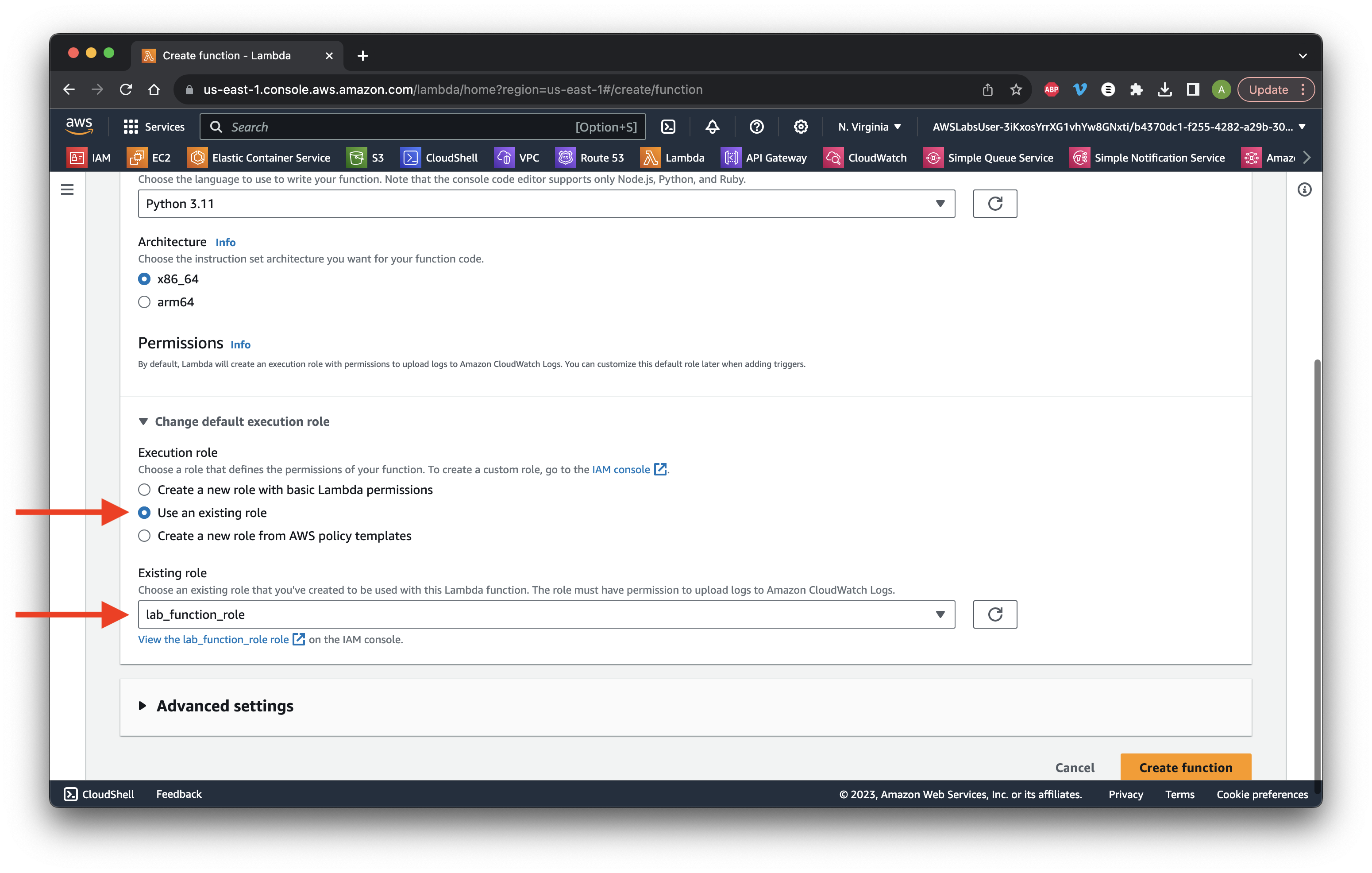The height and width of the screenshot is (873, 1372).
Task: Open the browser home page icon
Action: click(154, 89)
